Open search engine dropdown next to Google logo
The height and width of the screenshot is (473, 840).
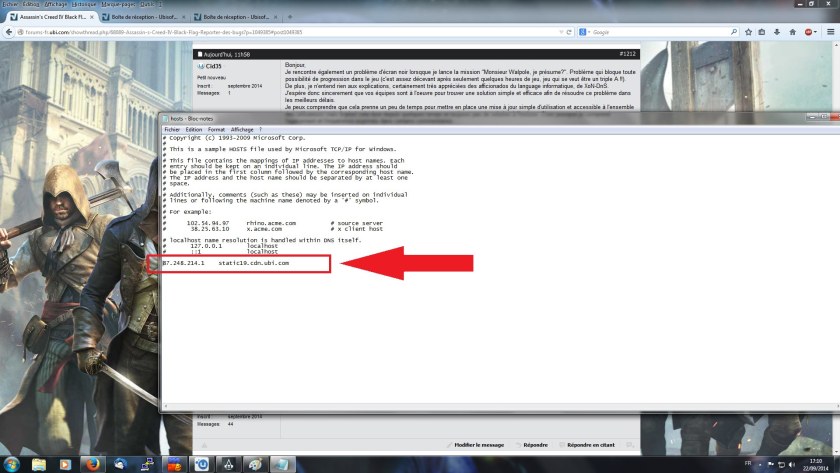click(589, 32)
